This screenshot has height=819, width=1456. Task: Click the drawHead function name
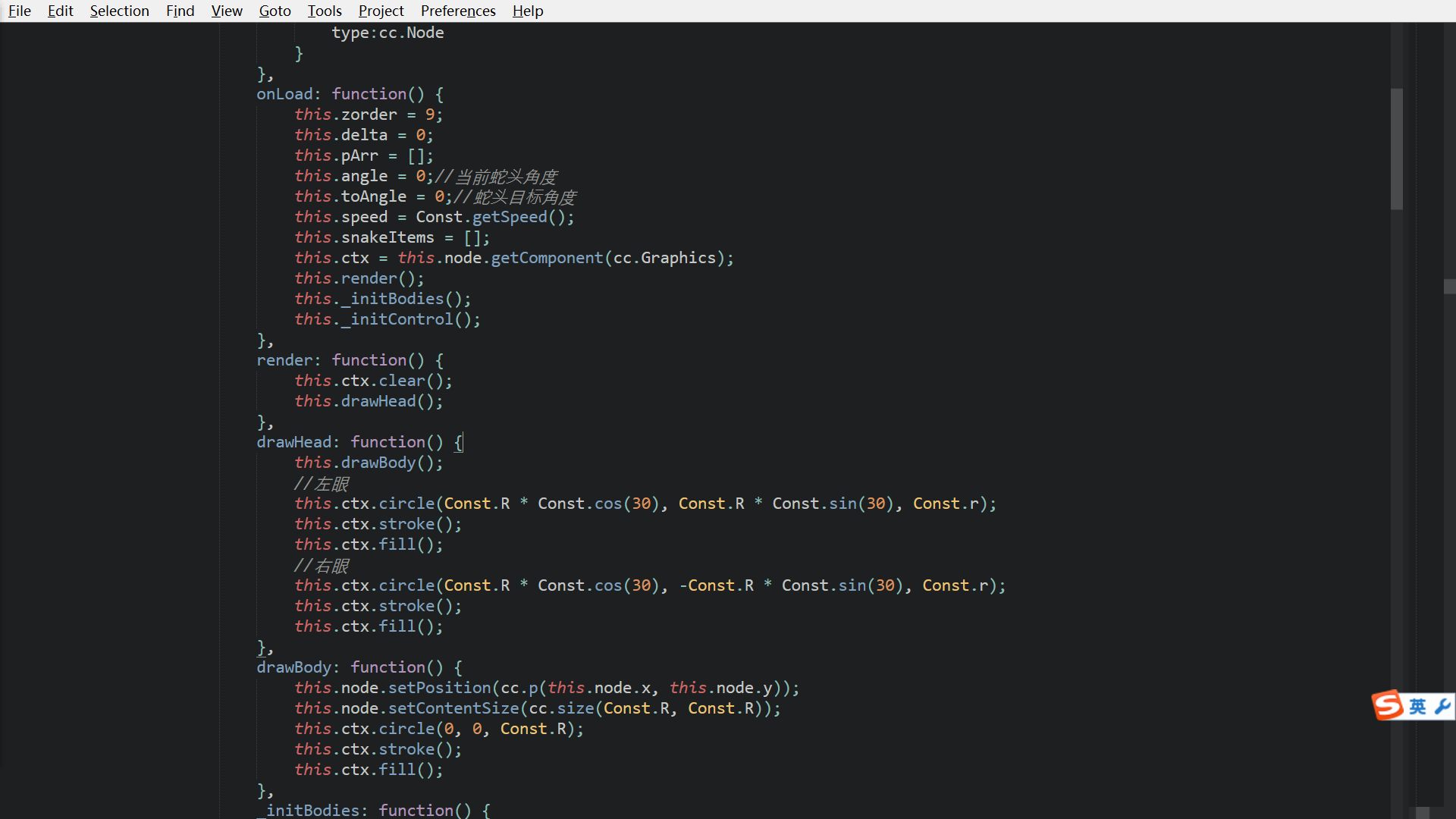pyautogui.click(x=293, y=442)
